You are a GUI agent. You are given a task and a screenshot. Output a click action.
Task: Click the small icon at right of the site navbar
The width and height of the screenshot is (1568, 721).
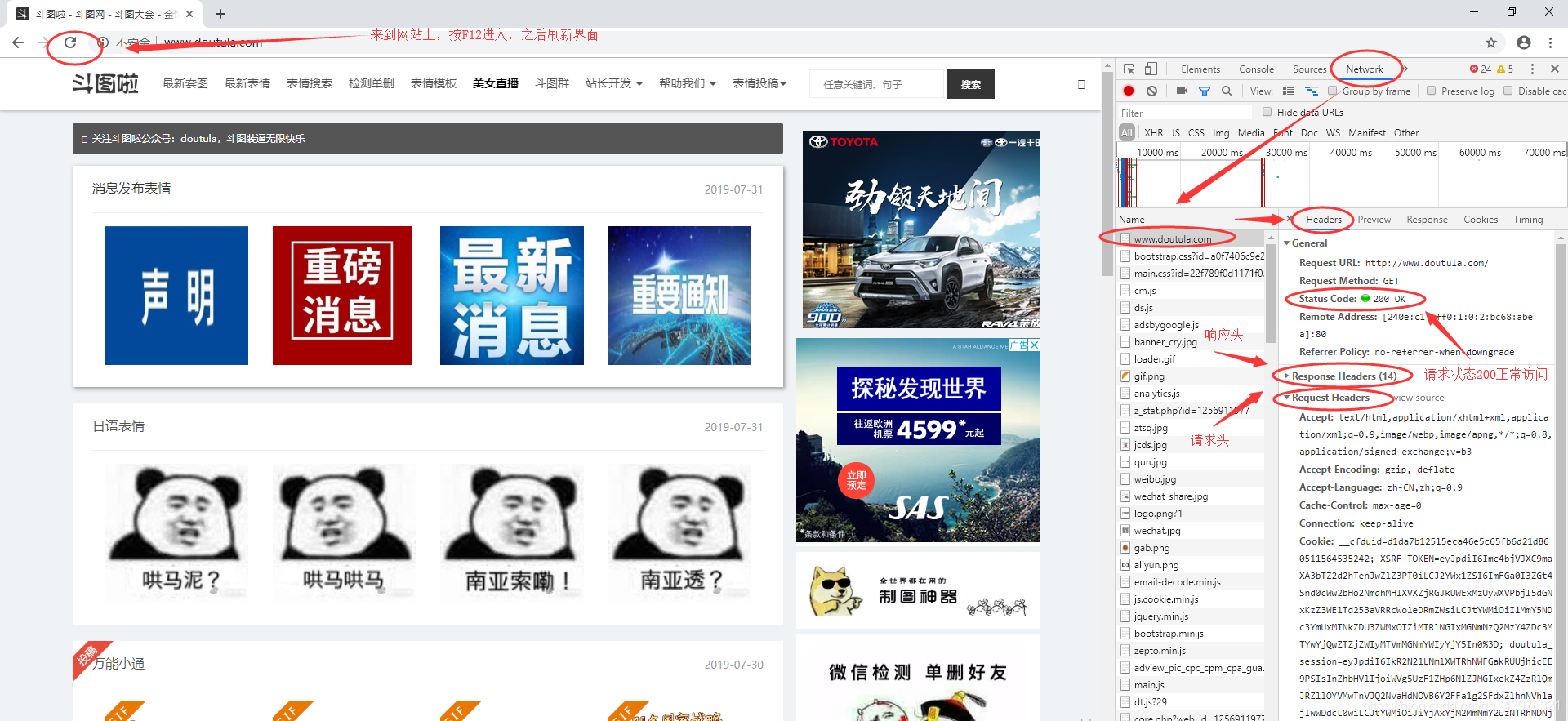1081,84
